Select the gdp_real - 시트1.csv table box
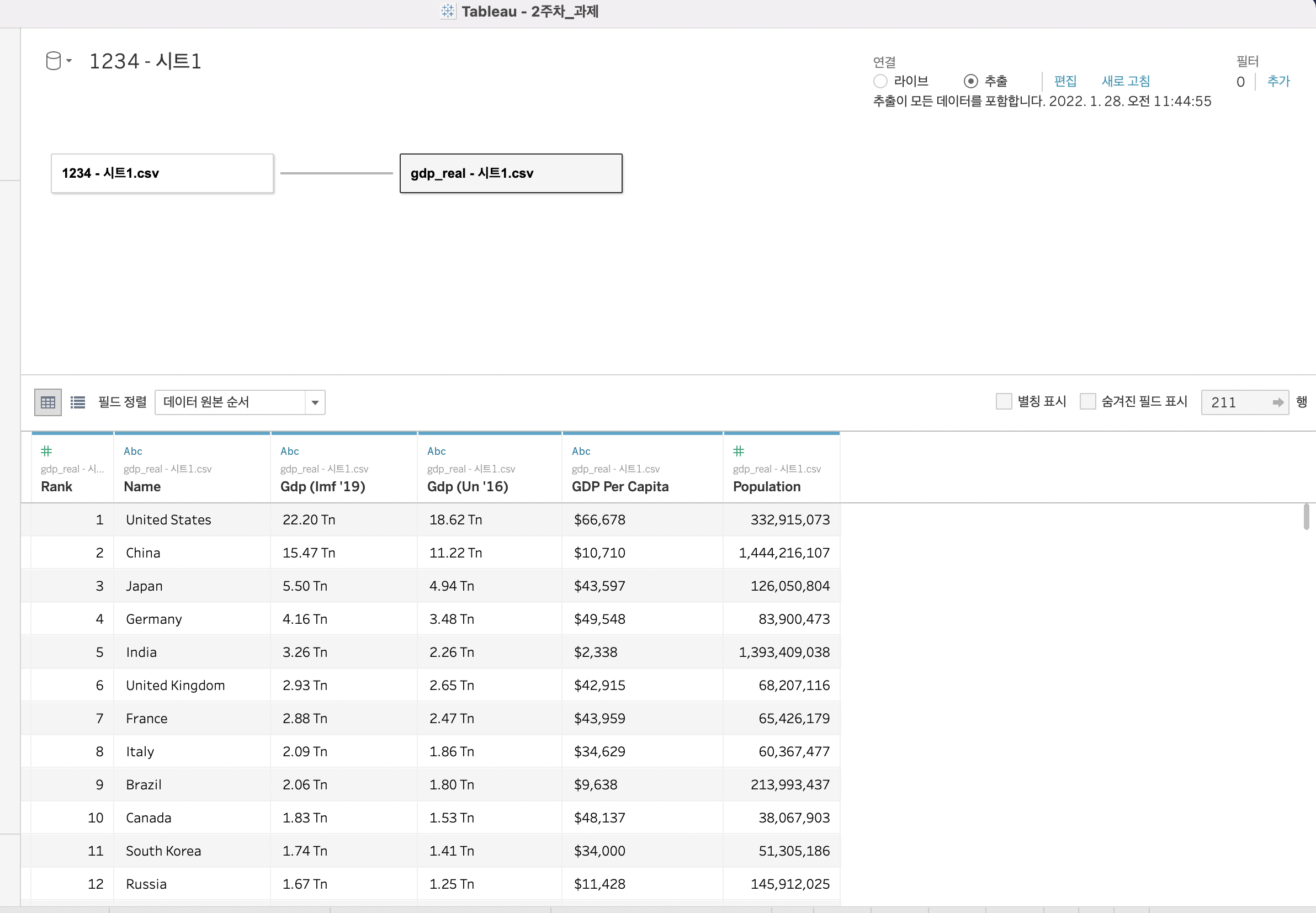The width and height of the screenshot is (1316, 913). 510,173
